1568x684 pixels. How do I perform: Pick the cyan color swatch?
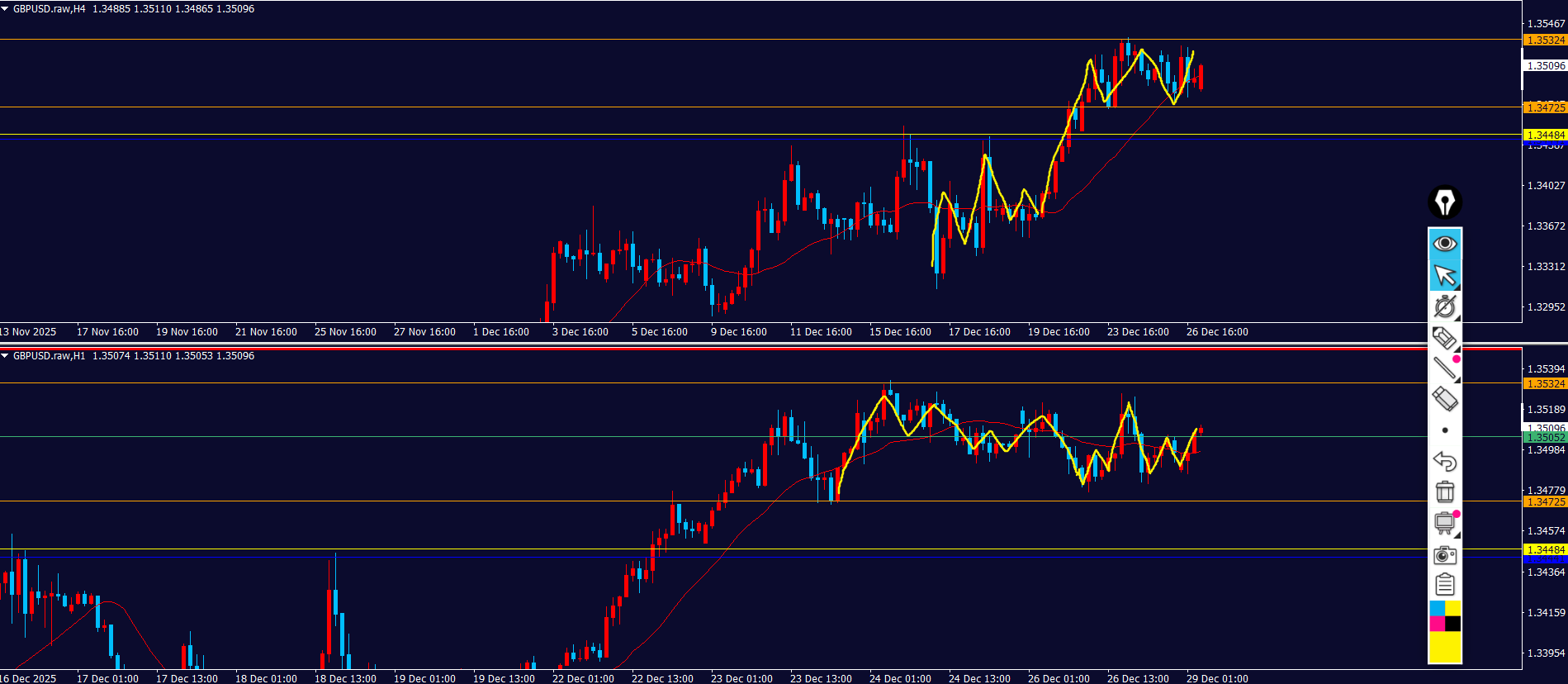point(1437,609)
